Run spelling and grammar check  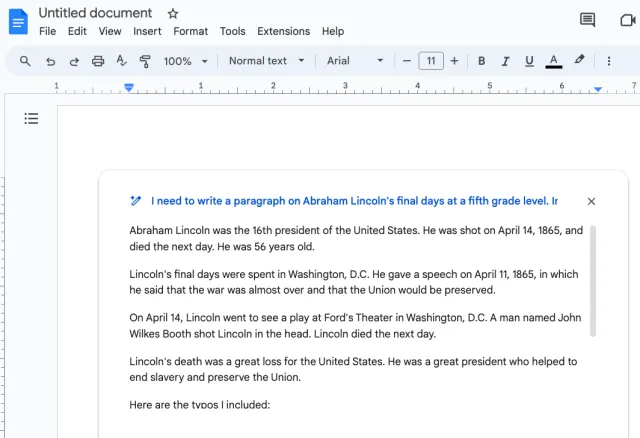[121, 61]
